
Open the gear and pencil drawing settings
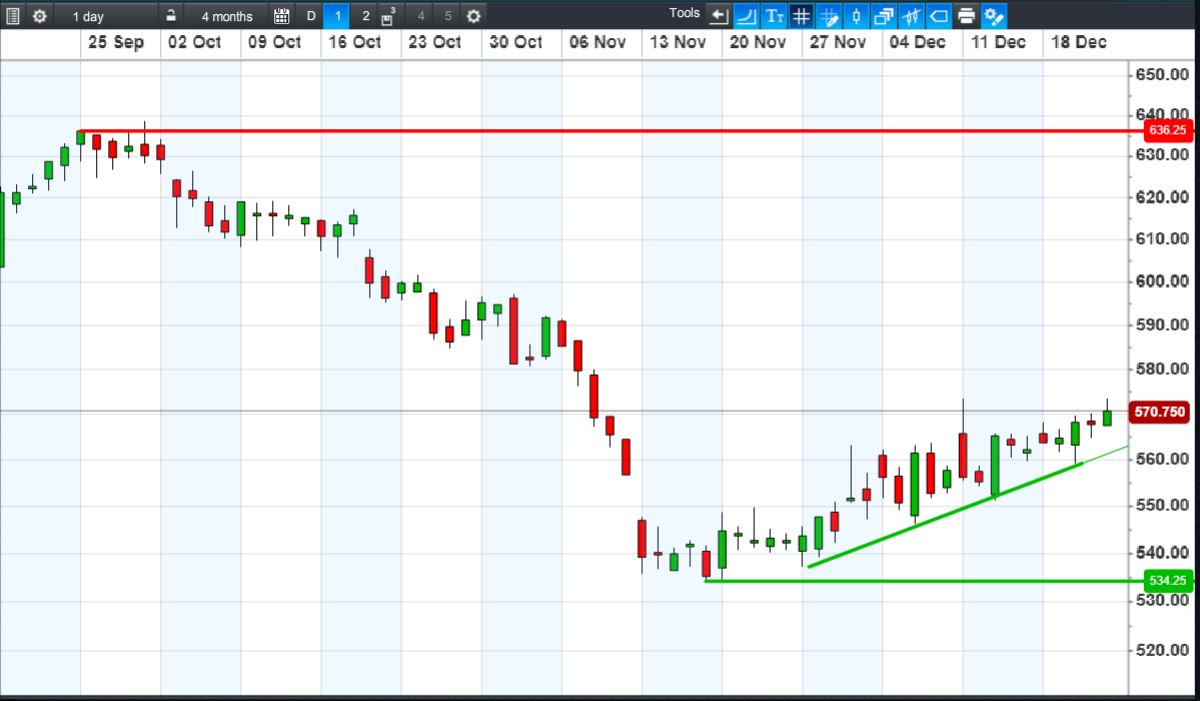click(x=993, y=16)
